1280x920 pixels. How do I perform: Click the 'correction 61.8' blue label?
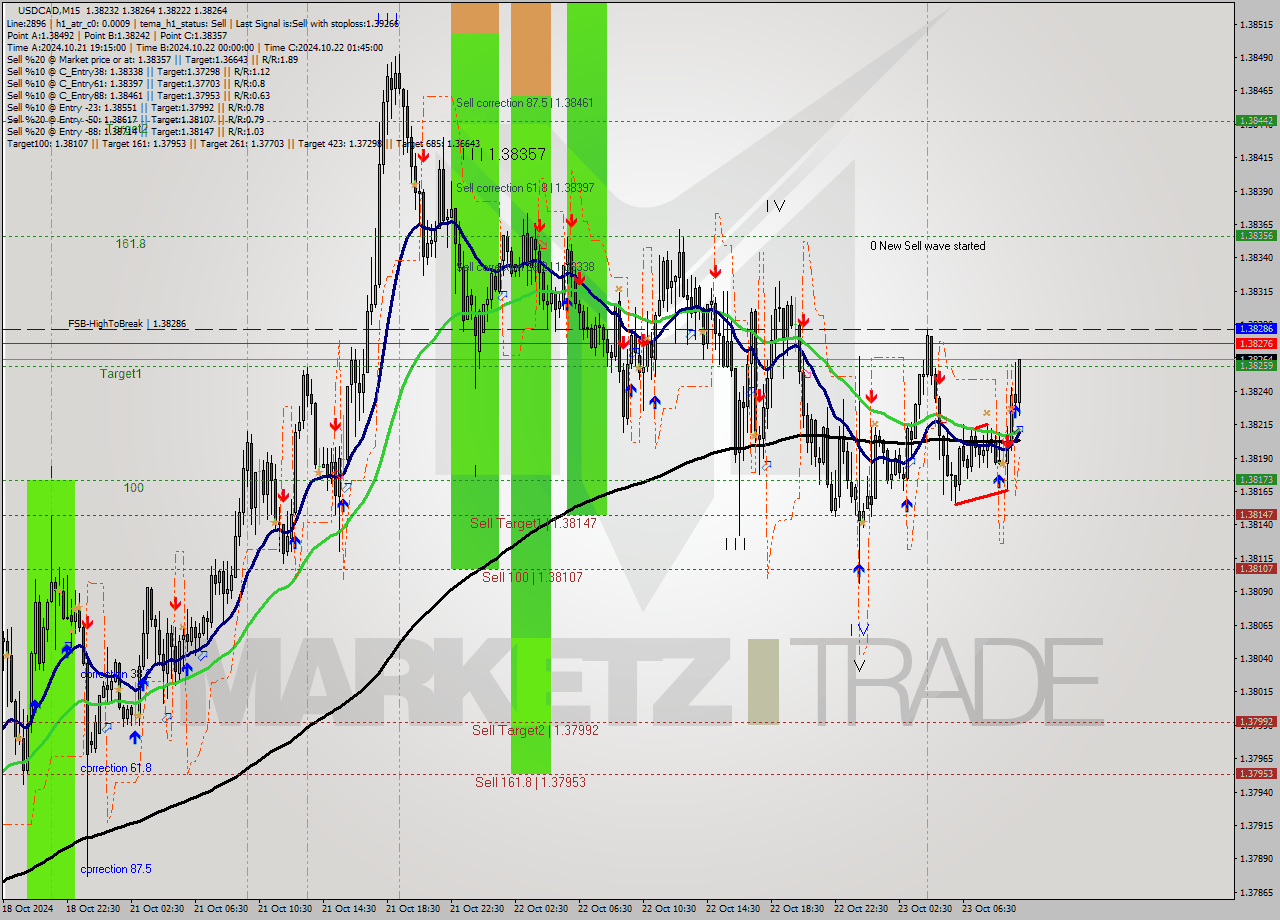116,768
